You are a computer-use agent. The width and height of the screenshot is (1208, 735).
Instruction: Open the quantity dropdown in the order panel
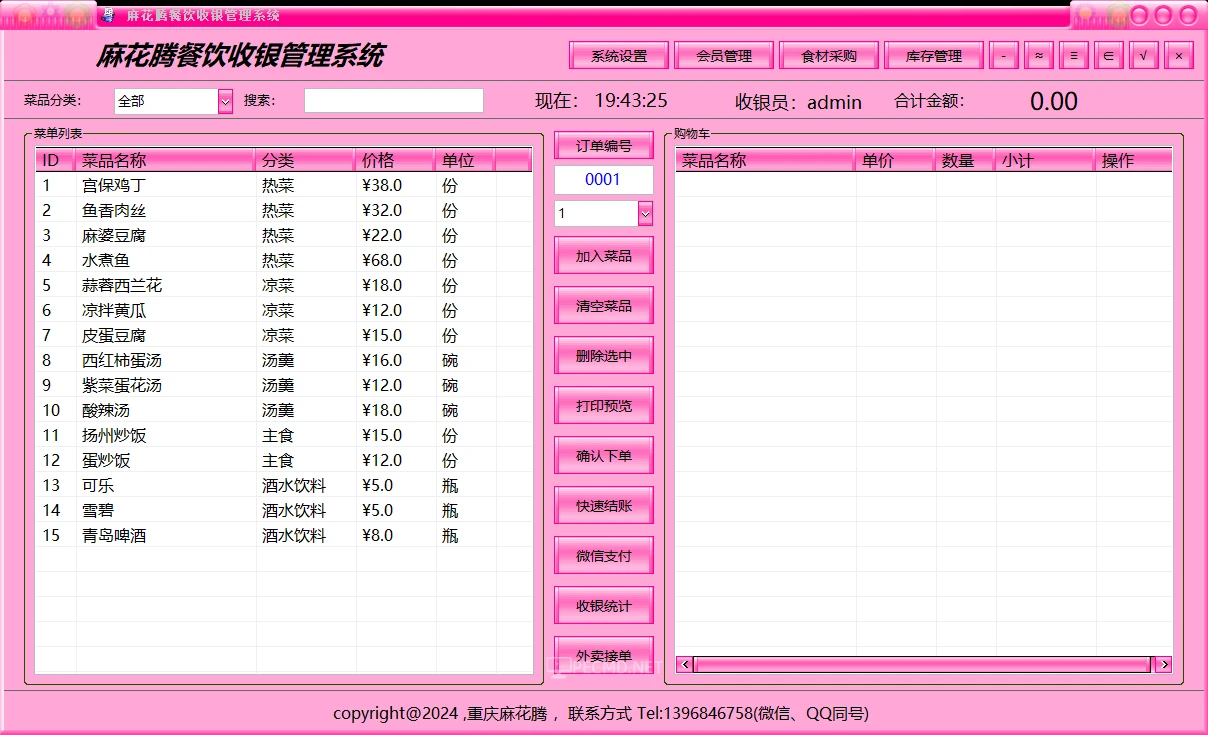645,212
